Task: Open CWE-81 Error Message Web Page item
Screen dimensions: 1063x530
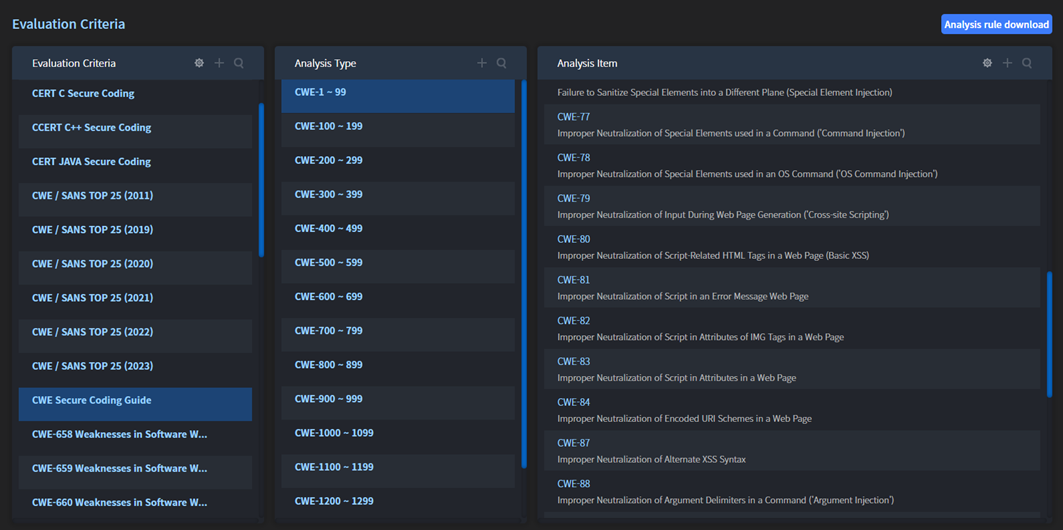Action: click(x=792, y=287)
